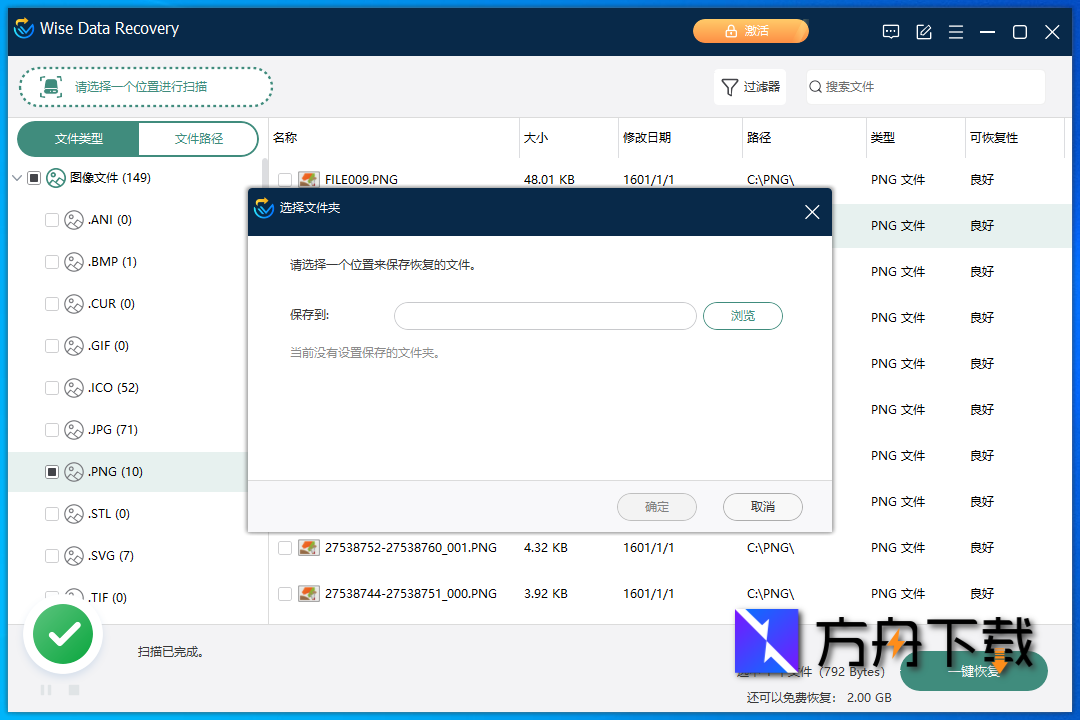
Task: Collapse the 图像文件 (149) tree node
Action: 16,177
